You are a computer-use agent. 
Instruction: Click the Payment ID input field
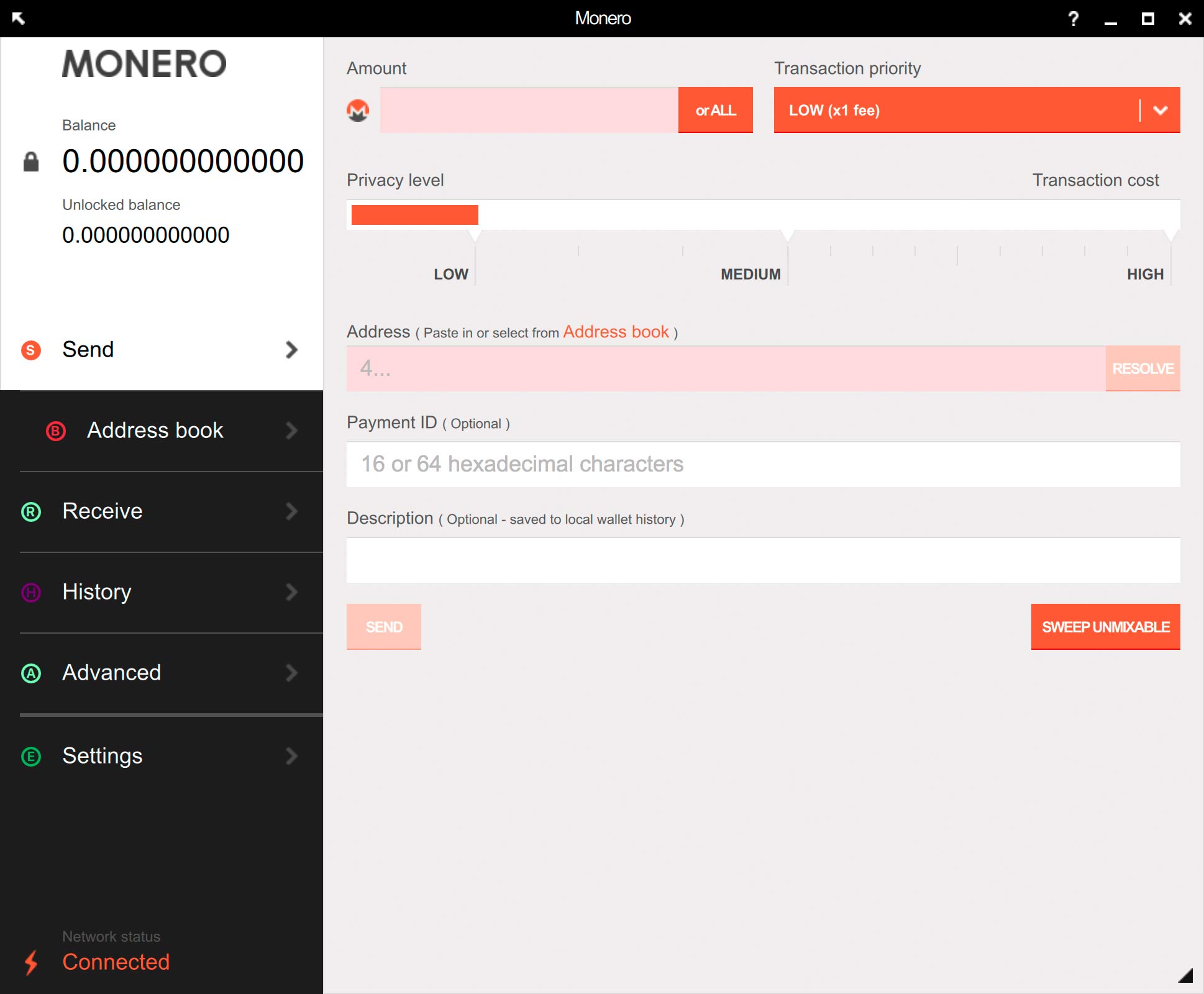763,463
